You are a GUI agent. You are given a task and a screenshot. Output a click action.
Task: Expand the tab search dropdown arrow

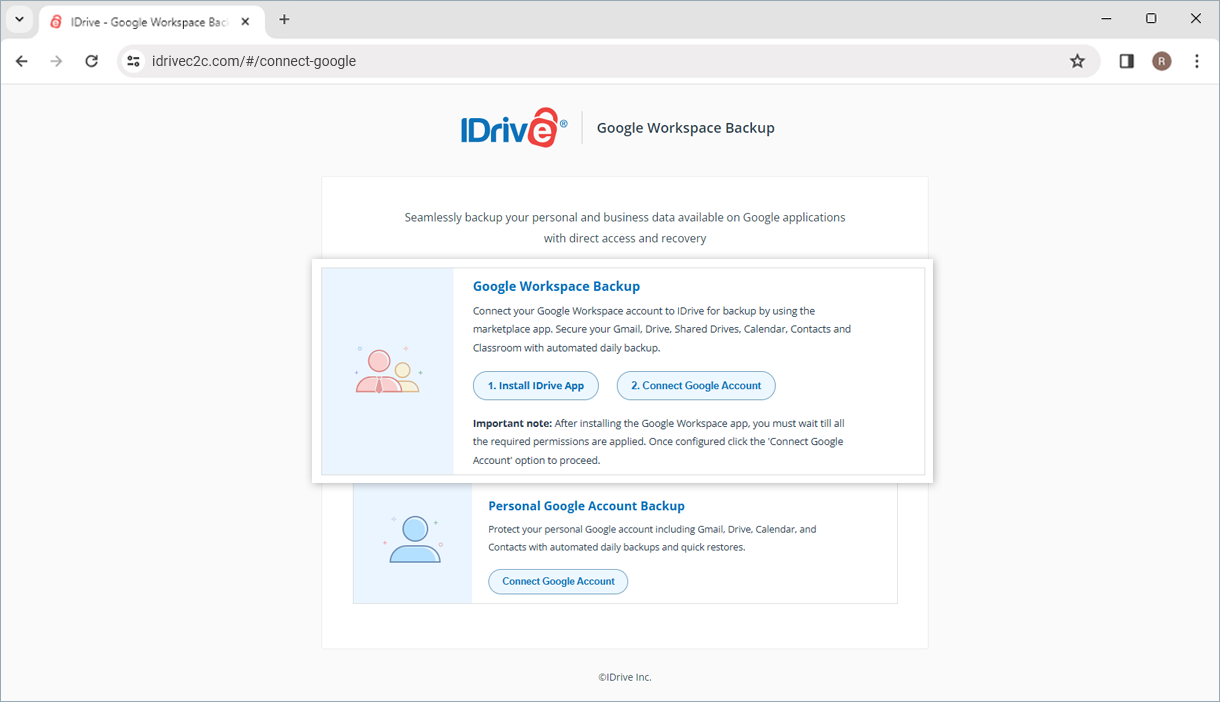pos(19,19)
